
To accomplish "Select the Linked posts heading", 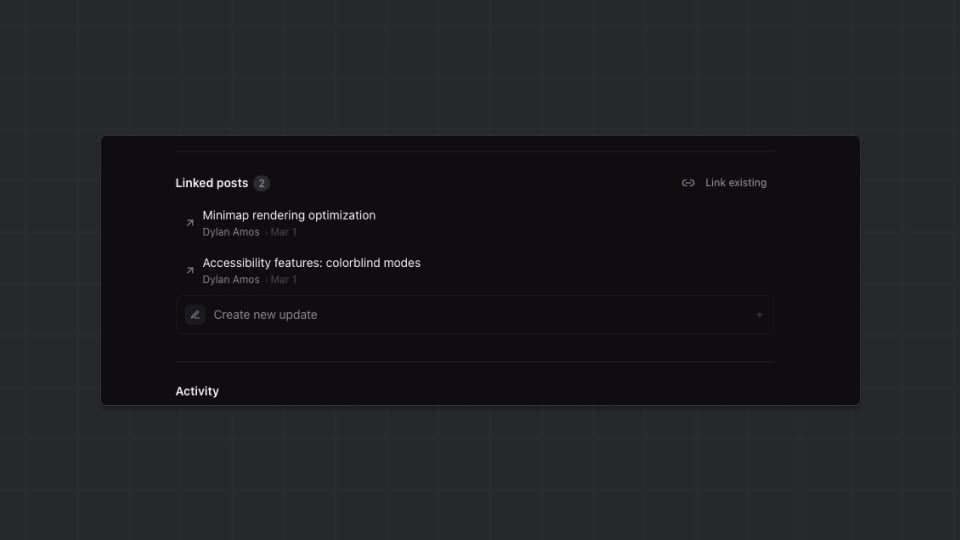I will (x=212, y=183).
